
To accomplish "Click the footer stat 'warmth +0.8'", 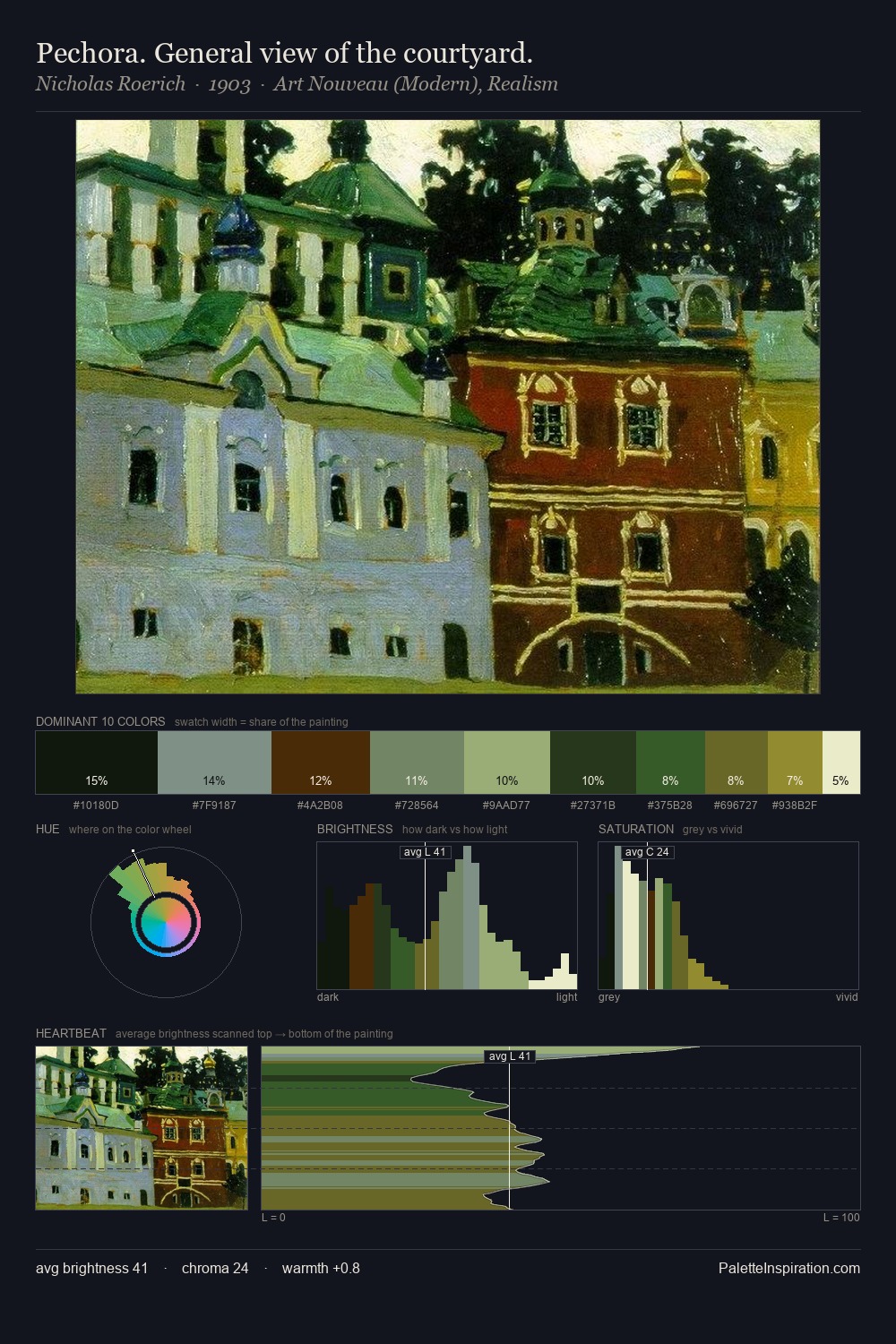I will [321, 1268].
